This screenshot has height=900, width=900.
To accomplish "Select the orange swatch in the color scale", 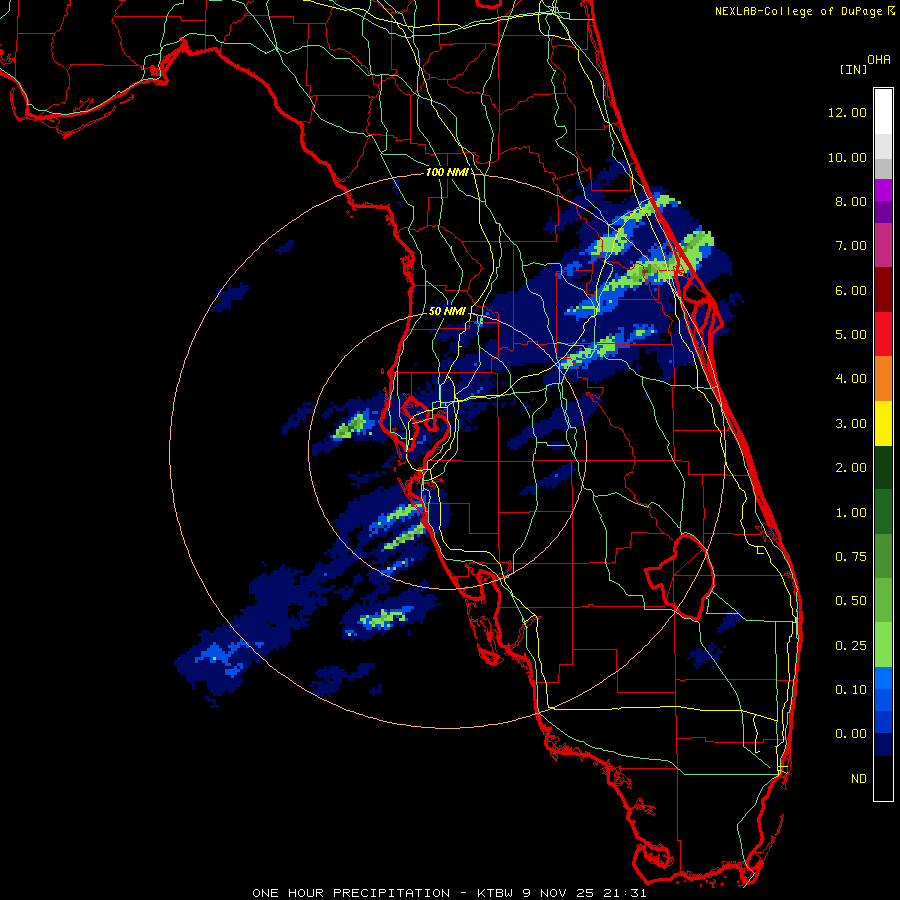I will pos(883,379).
